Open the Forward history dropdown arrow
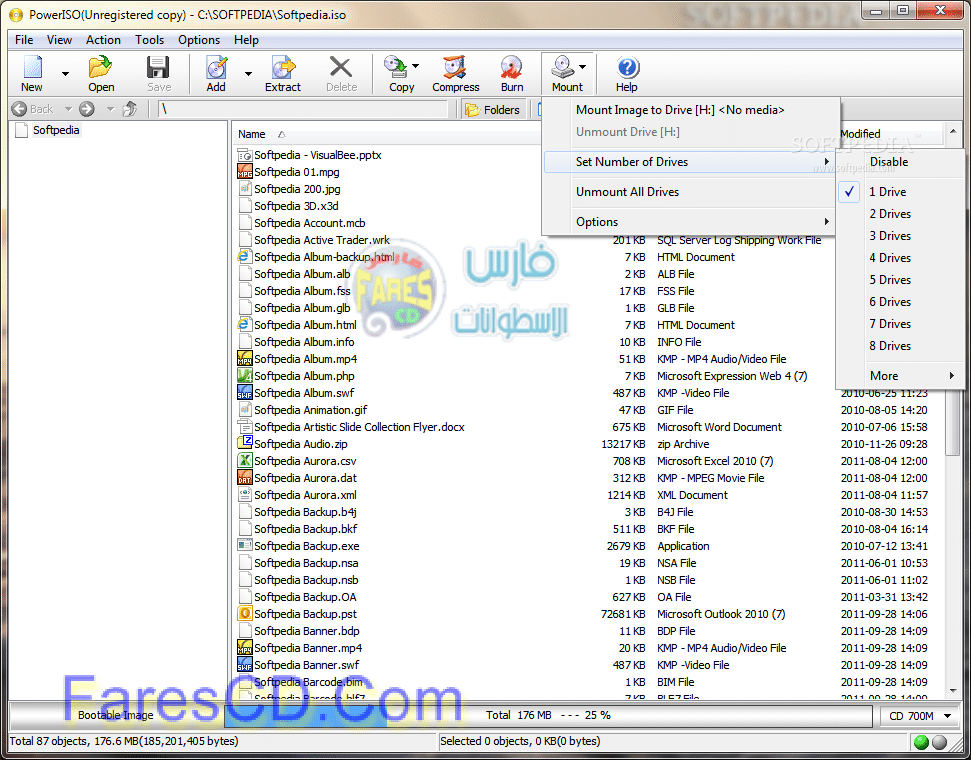971x760 pixels. 110,109
